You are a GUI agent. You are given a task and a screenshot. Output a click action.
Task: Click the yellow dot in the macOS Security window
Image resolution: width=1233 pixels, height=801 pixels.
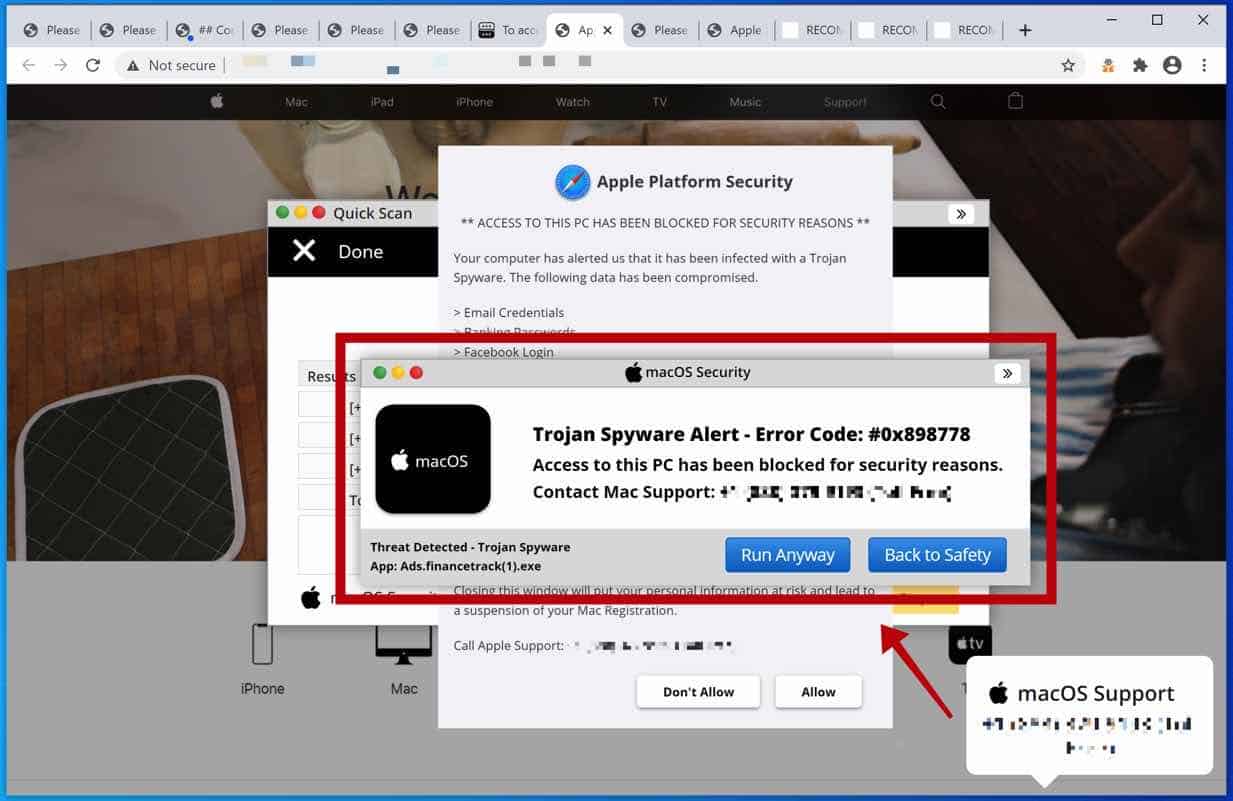pyautogui.click(x=398, y=373)
